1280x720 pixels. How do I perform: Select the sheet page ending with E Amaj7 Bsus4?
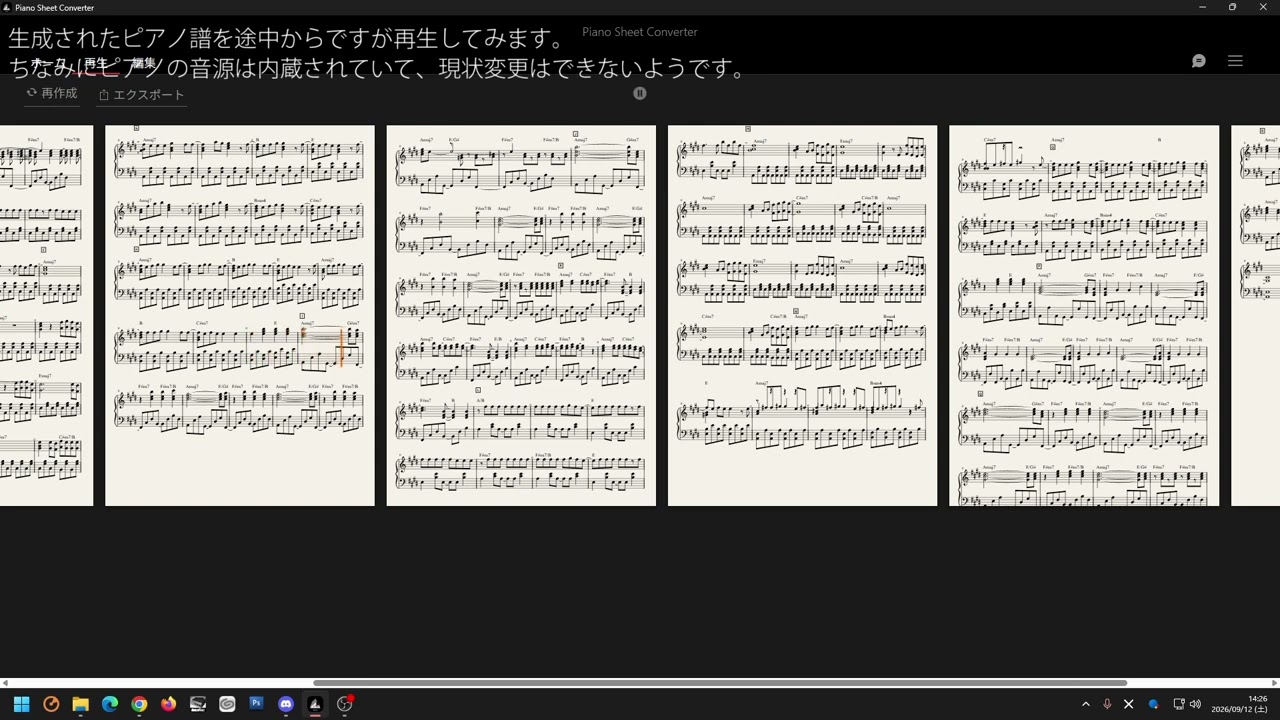coord(802,315)
